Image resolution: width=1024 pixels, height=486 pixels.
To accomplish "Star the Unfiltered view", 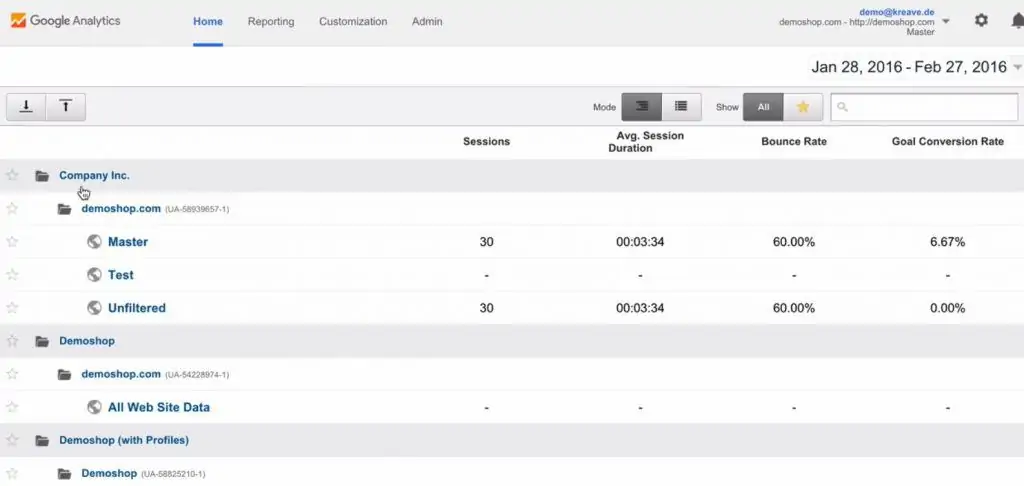I will pyautogui.click(x=12, y=308).
